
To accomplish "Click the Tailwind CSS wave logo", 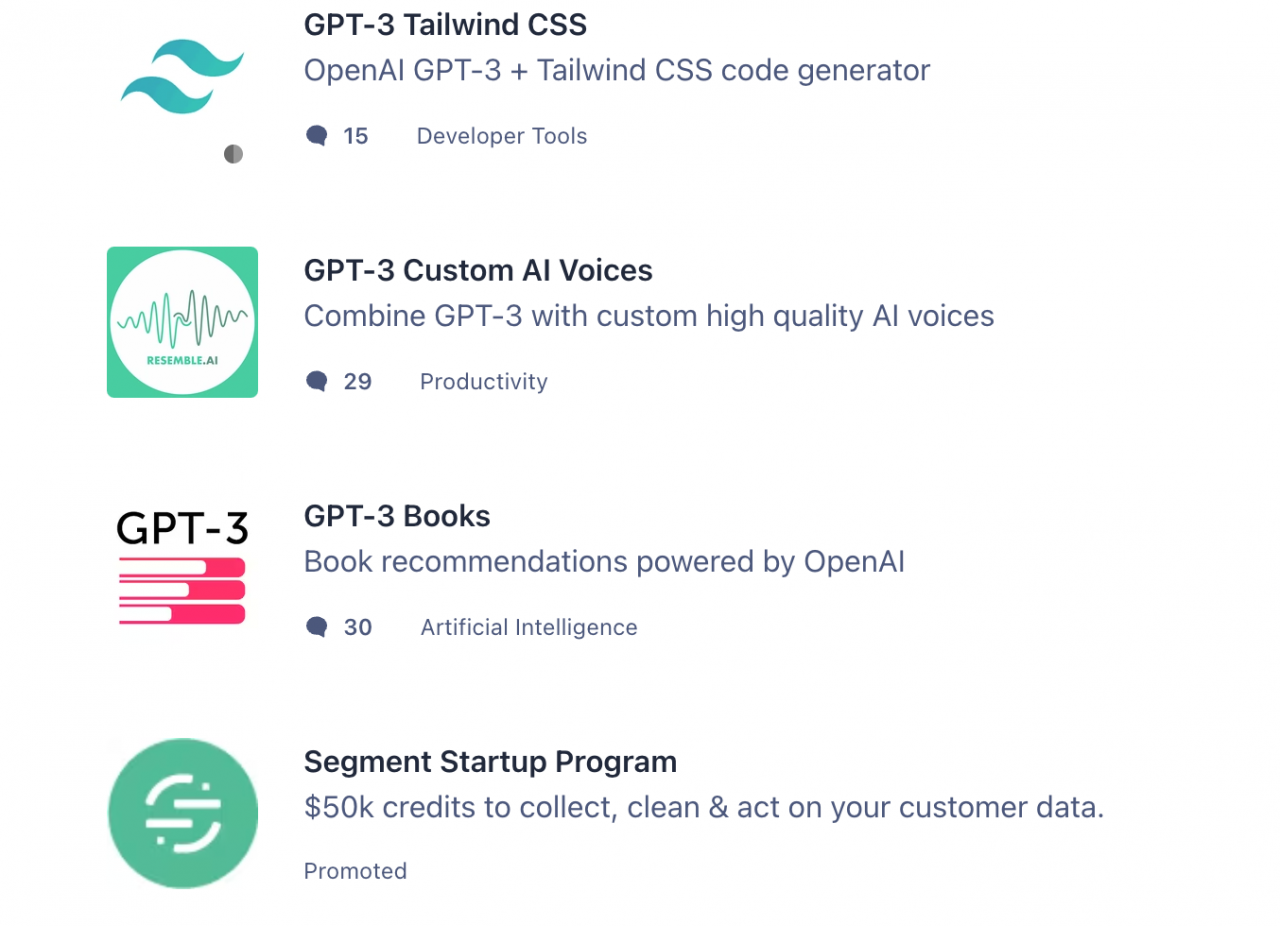I will [182, 75].
